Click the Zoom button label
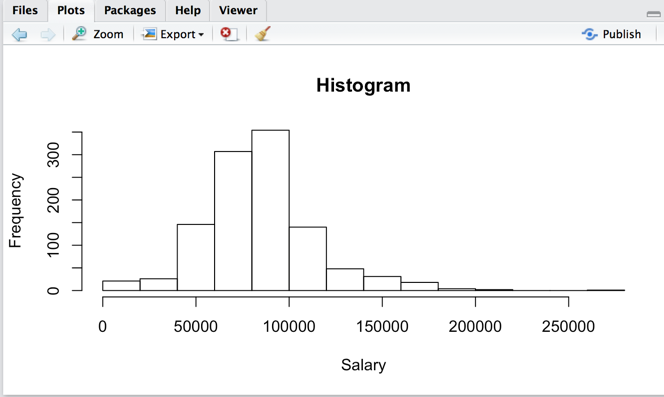Image resolution: width=664 pixels, height=397 pixels. pyautogui.click(x=108, y=34)
